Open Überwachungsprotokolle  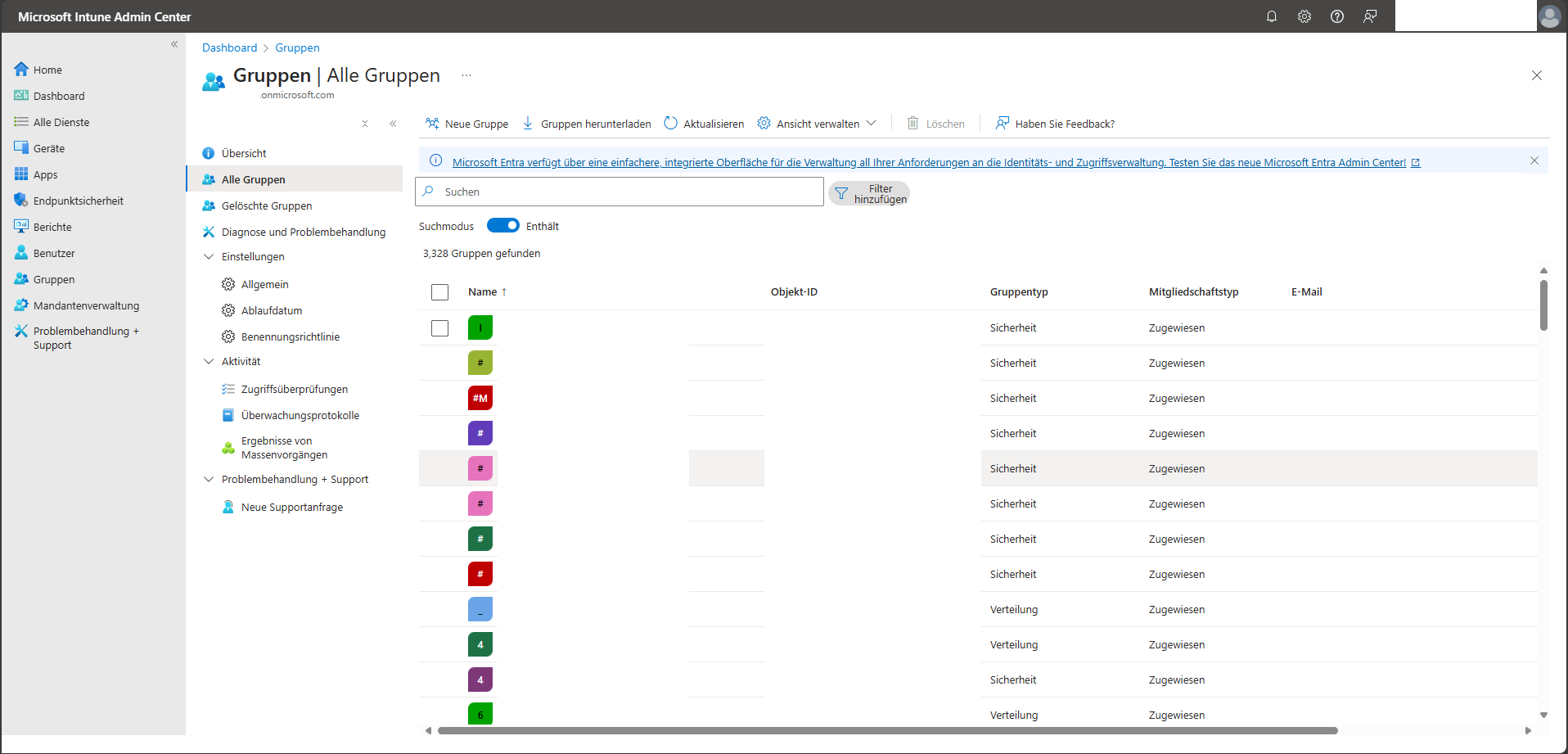click(x=300, y=415)
